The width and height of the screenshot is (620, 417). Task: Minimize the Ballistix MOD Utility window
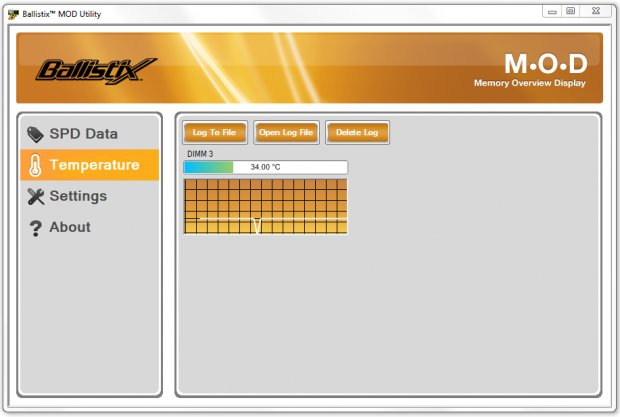(x=553, y=11)
